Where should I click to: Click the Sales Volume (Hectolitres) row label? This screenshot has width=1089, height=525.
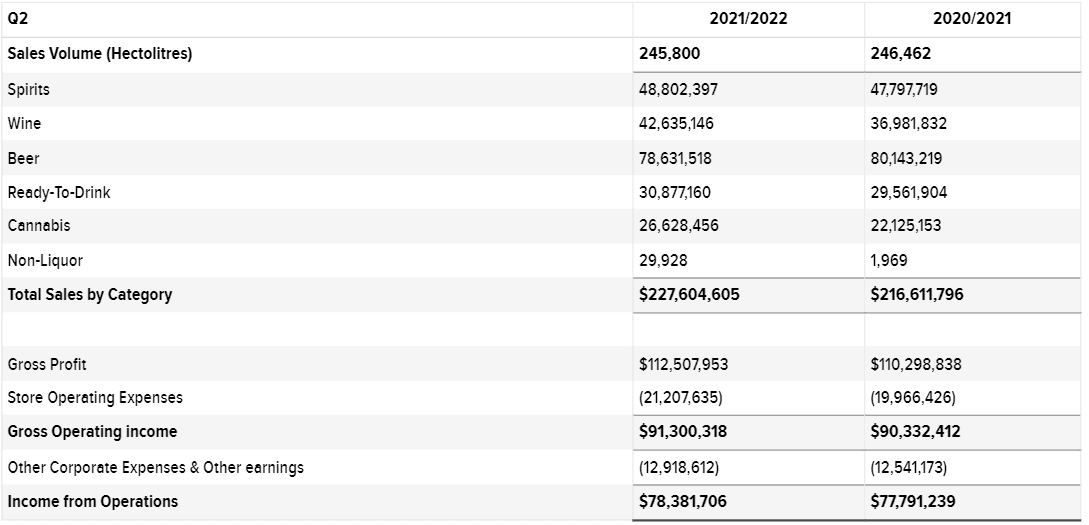point(99,53)
